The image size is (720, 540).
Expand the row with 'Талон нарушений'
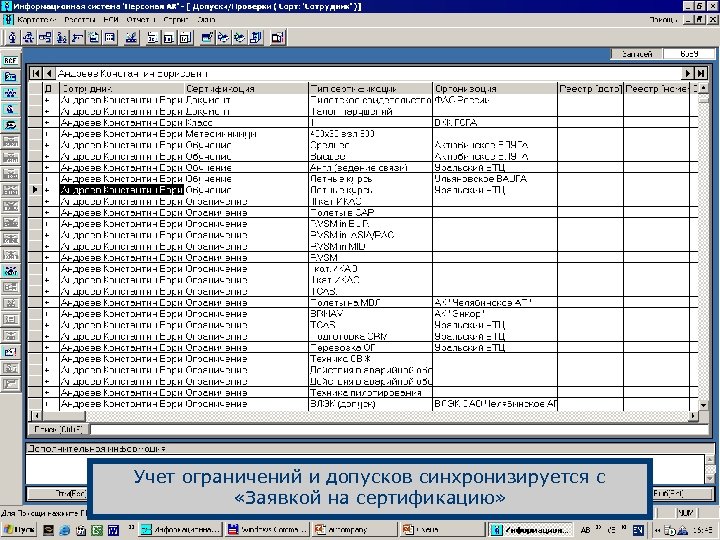point(47,111)
